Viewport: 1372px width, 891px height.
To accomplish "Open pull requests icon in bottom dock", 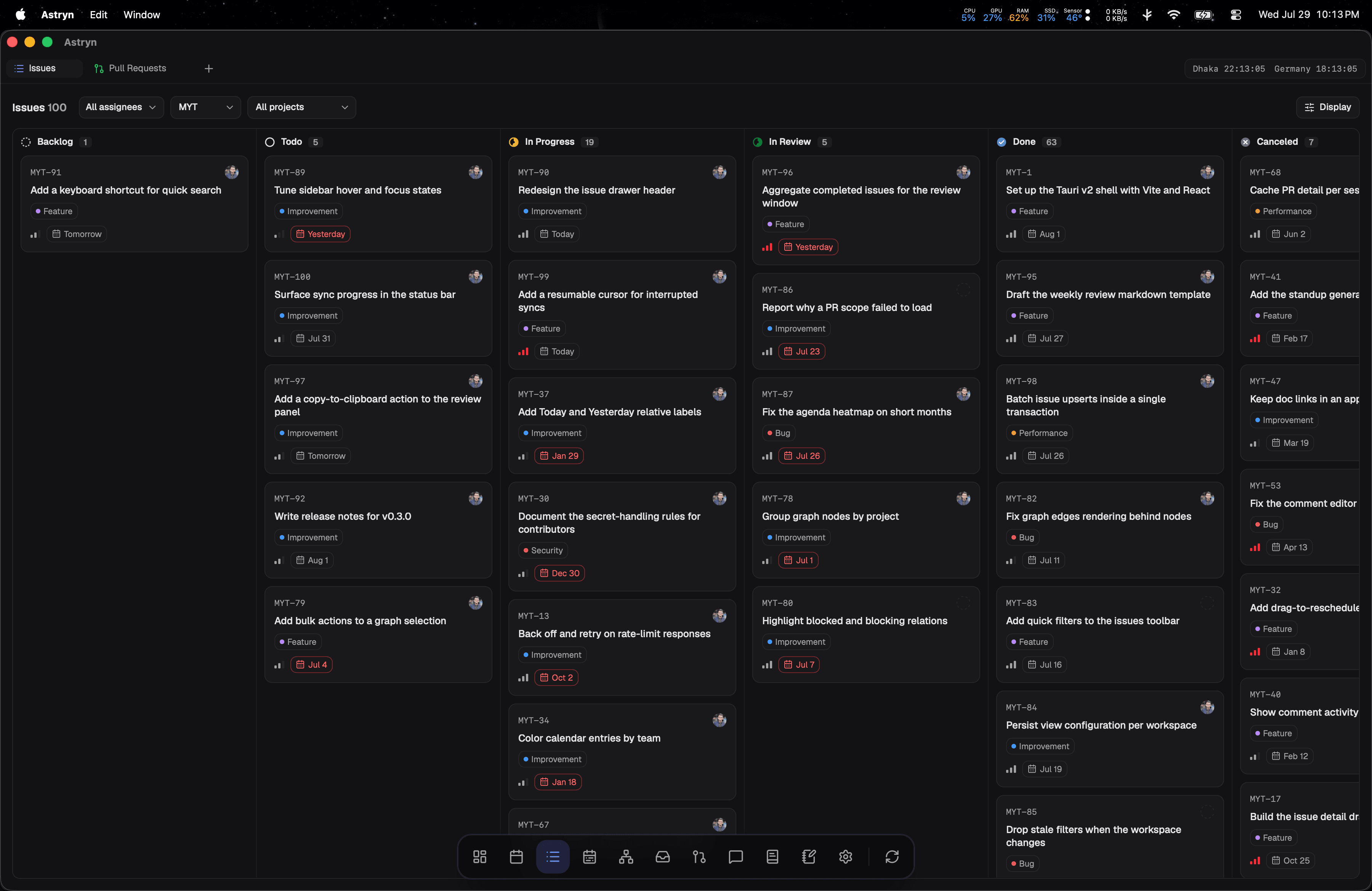I will (x=699, y=857).
